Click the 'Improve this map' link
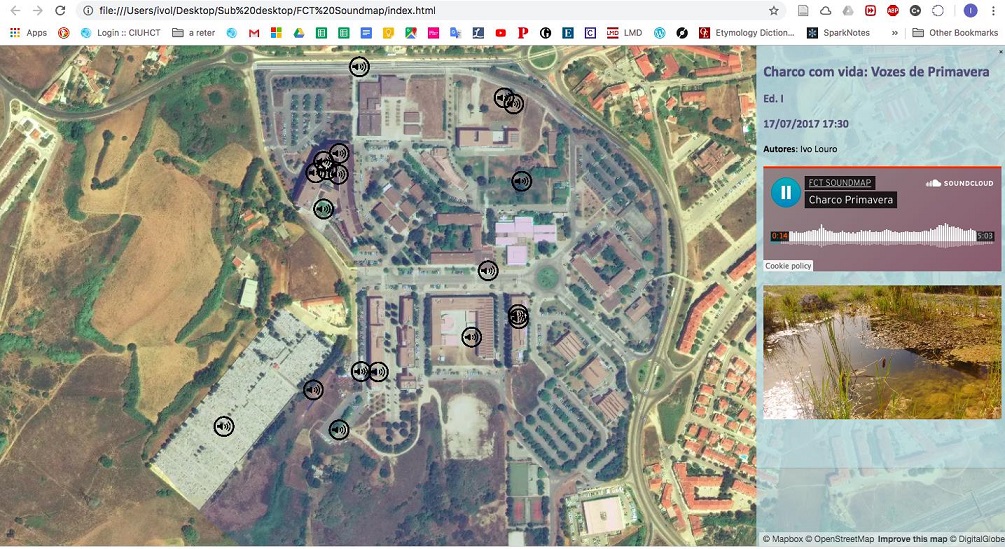Image resolution: width=1005 pixels, height=549 pixels. coord(911,539)
